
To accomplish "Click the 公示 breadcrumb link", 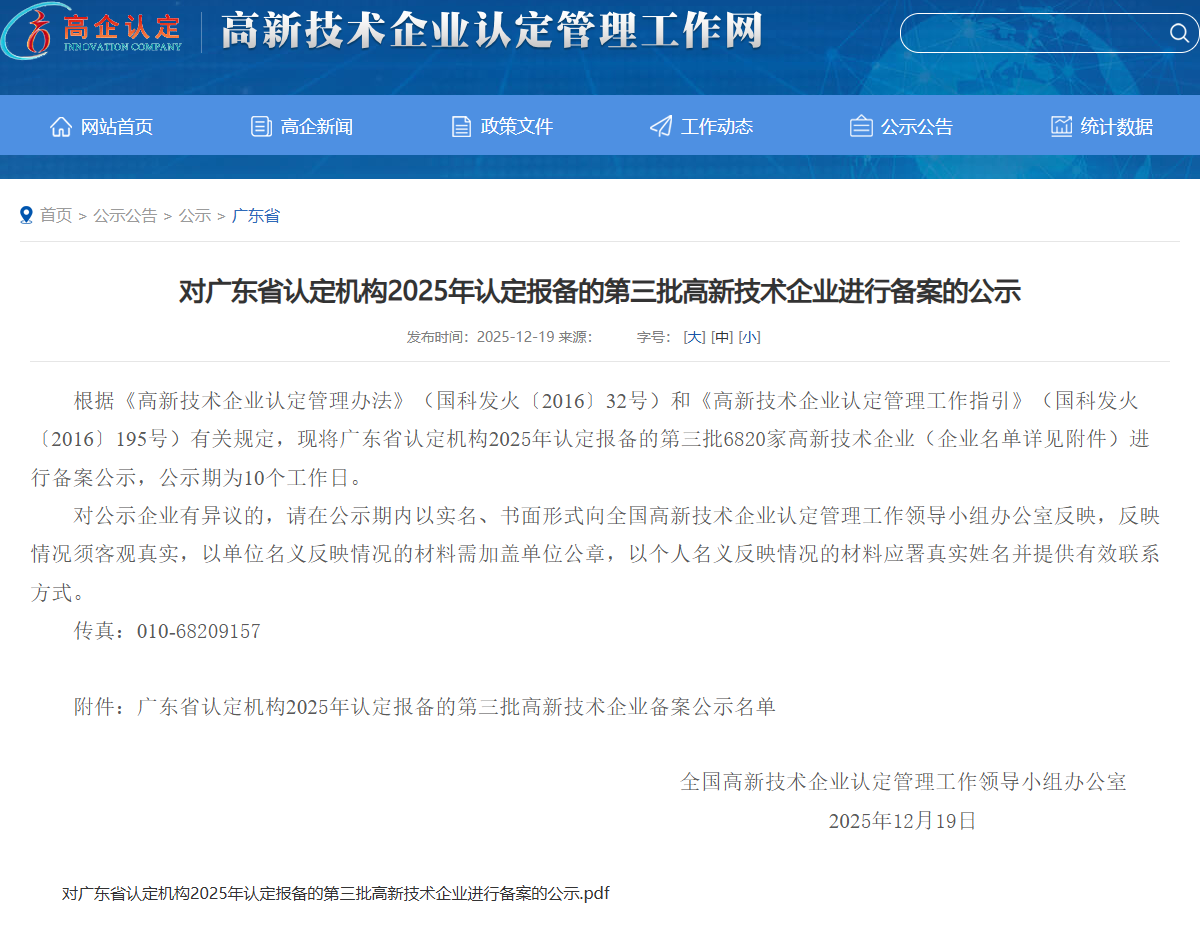I will click(x=195, y=215).
